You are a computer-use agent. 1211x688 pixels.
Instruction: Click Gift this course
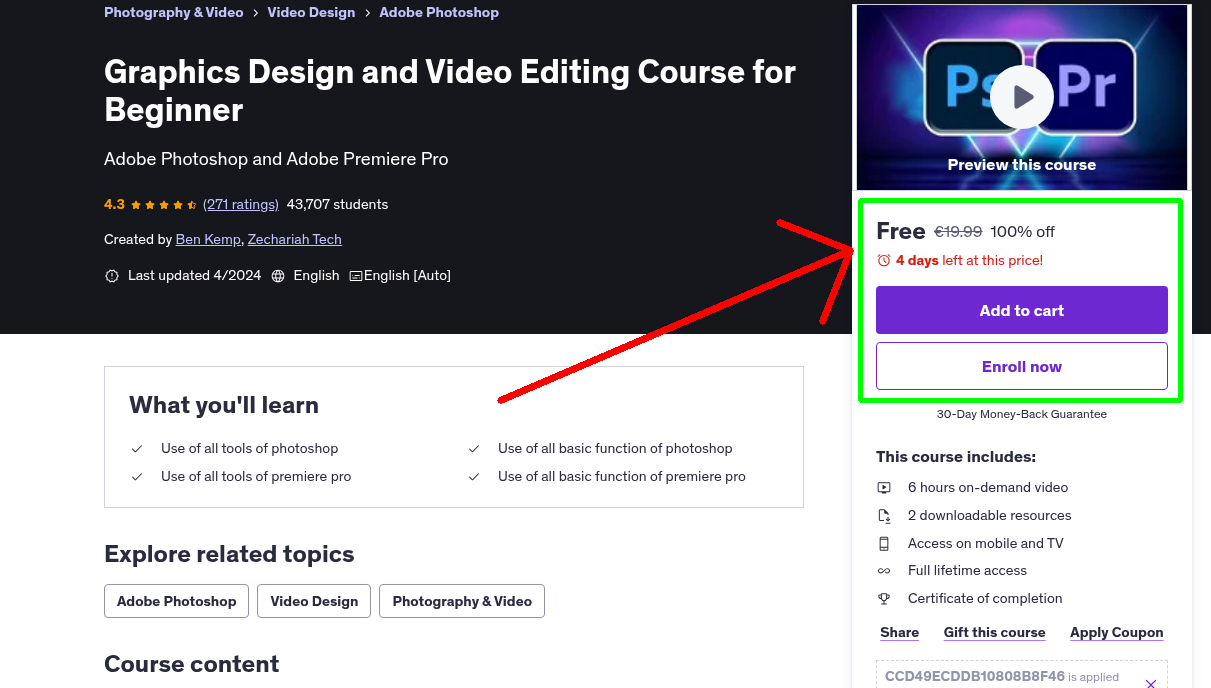(x=995, y=632)
